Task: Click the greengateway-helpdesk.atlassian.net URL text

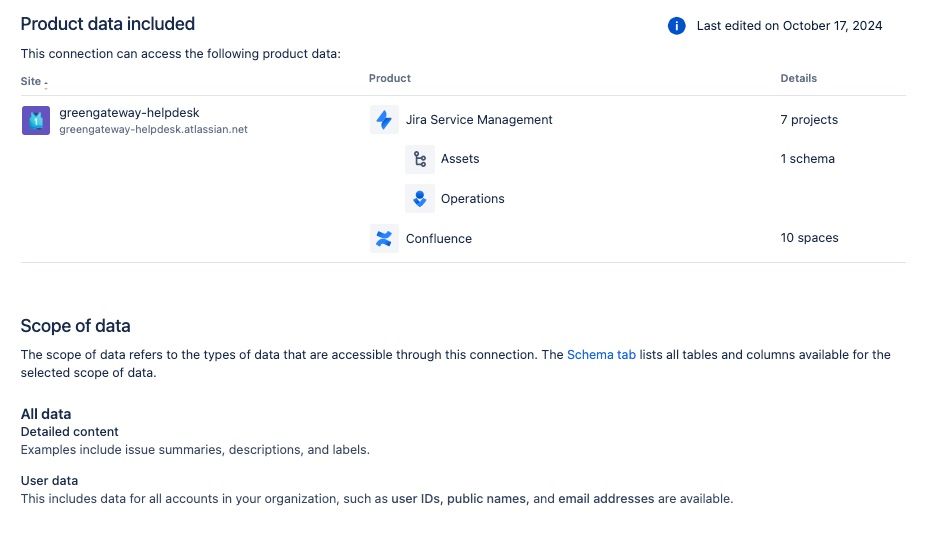Action: (x=153, y=129)
